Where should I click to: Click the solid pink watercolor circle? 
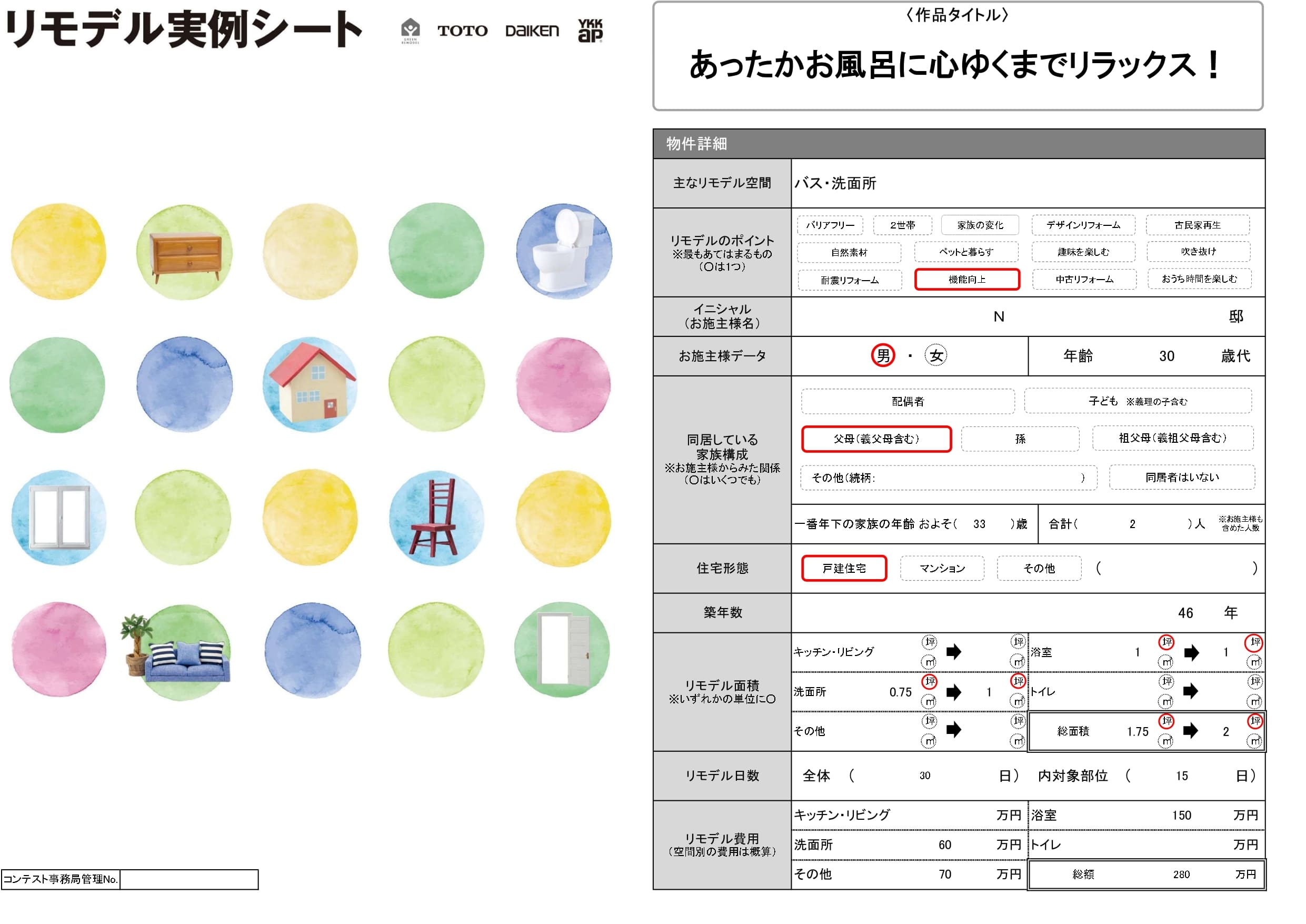point(563,385)
